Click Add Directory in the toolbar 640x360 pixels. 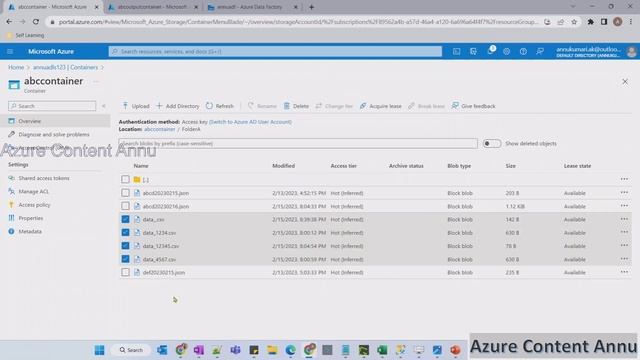pos(178,106)
